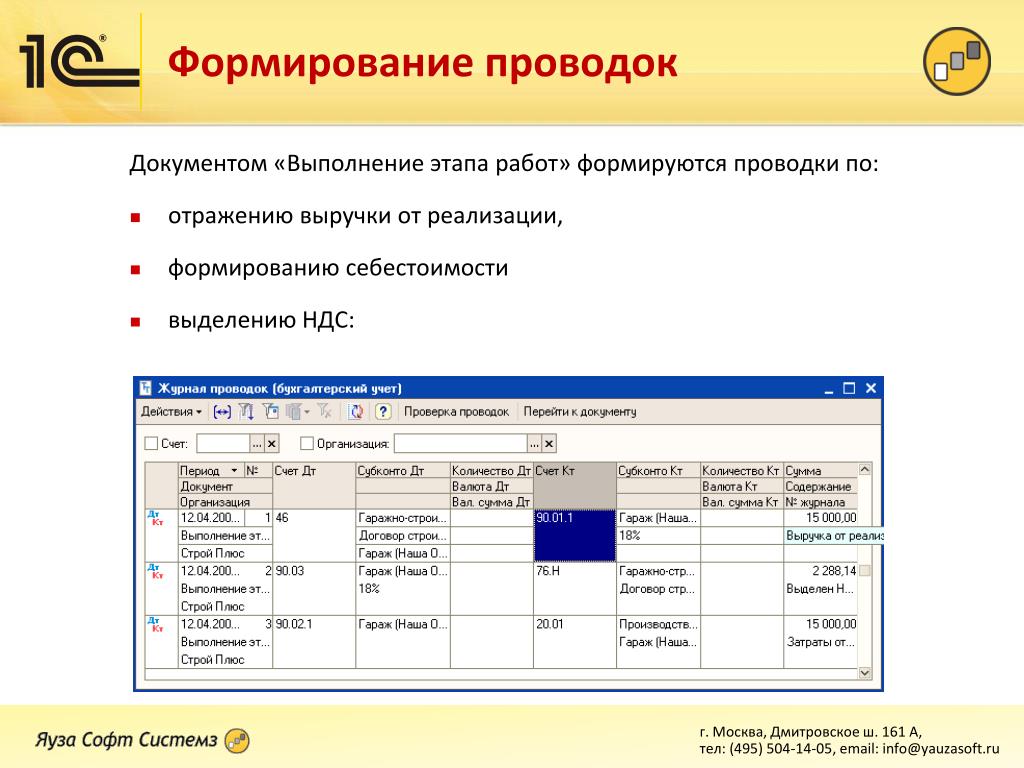
Task: Click the journal window title icon
Action: click(146, 388)
